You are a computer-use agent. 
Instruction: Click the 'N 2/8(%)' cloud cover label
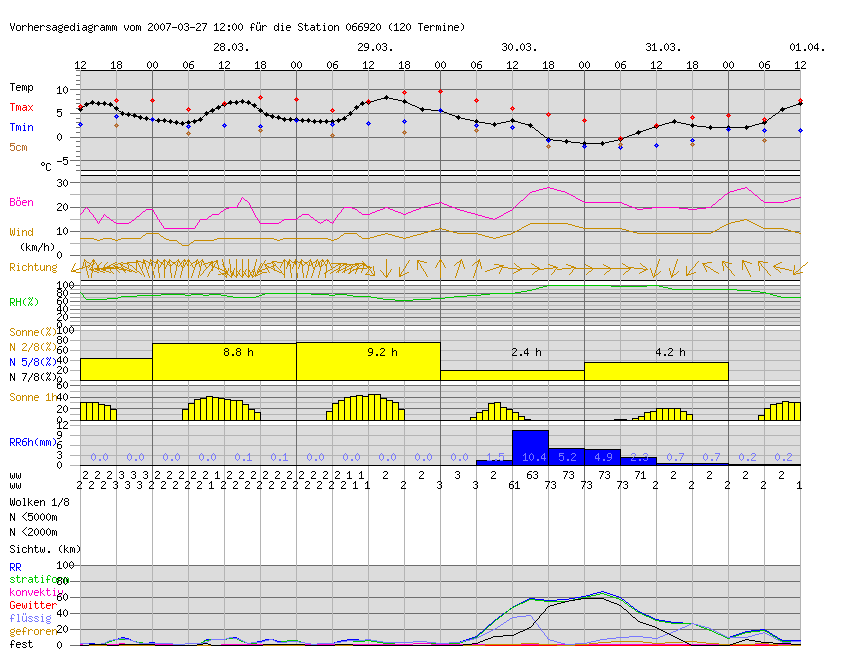click(x=33, y=347)
